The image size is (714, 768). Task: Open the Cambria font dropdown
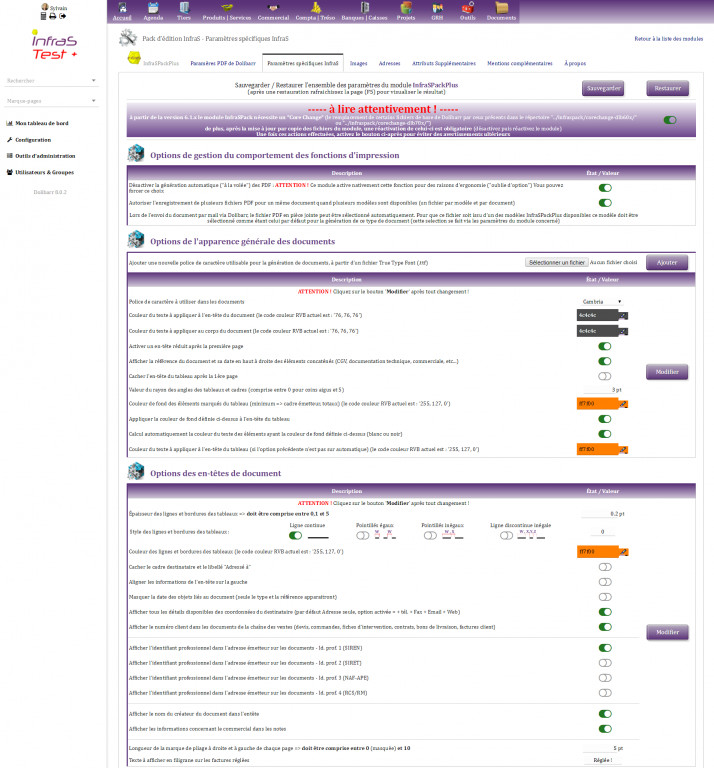(x=602, y=302)
